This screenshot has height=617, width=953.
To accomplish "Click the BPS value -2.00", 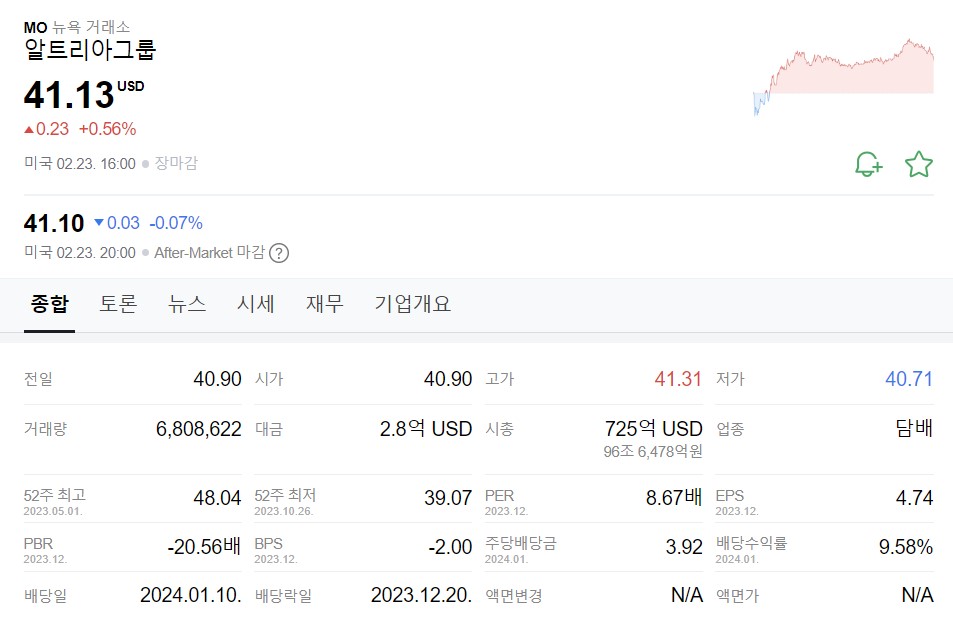I will tap(450, 546).
